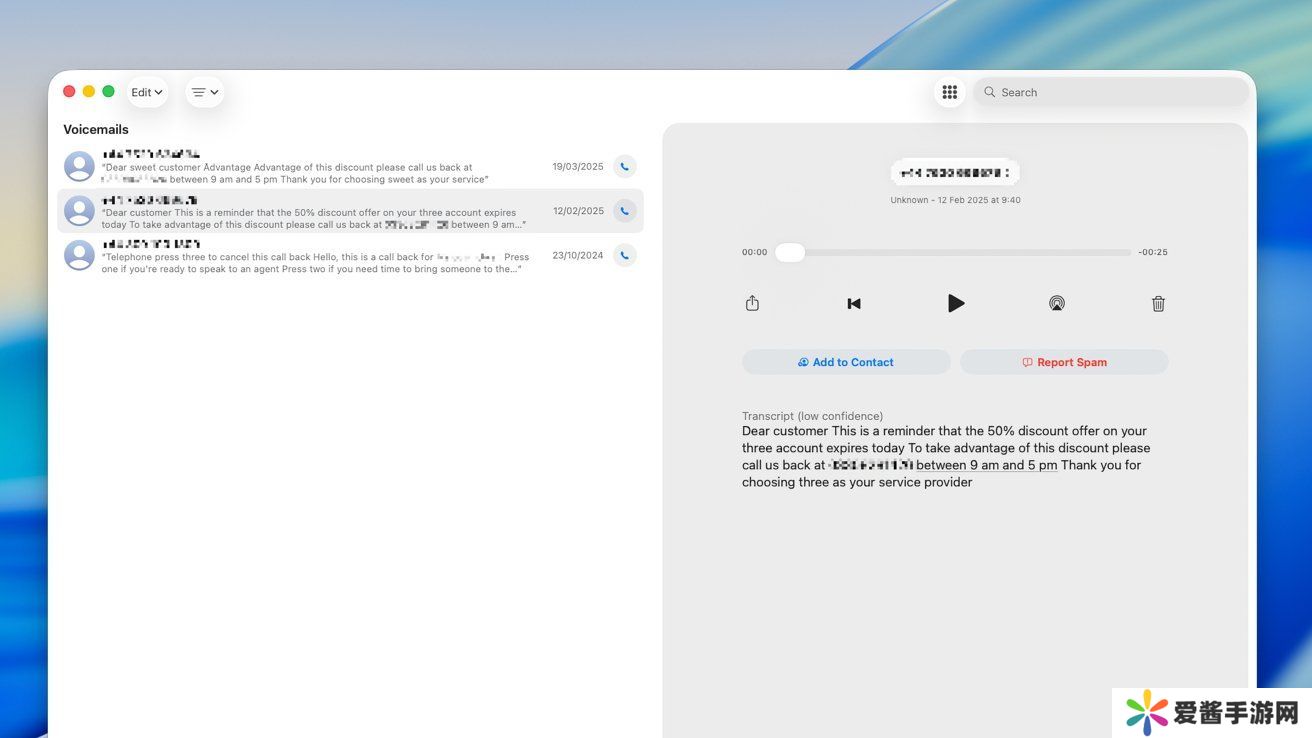The width and height of the screenshot is (1312, 738).
Task: Click in the Search field
Action: (x=1110, y=92)
